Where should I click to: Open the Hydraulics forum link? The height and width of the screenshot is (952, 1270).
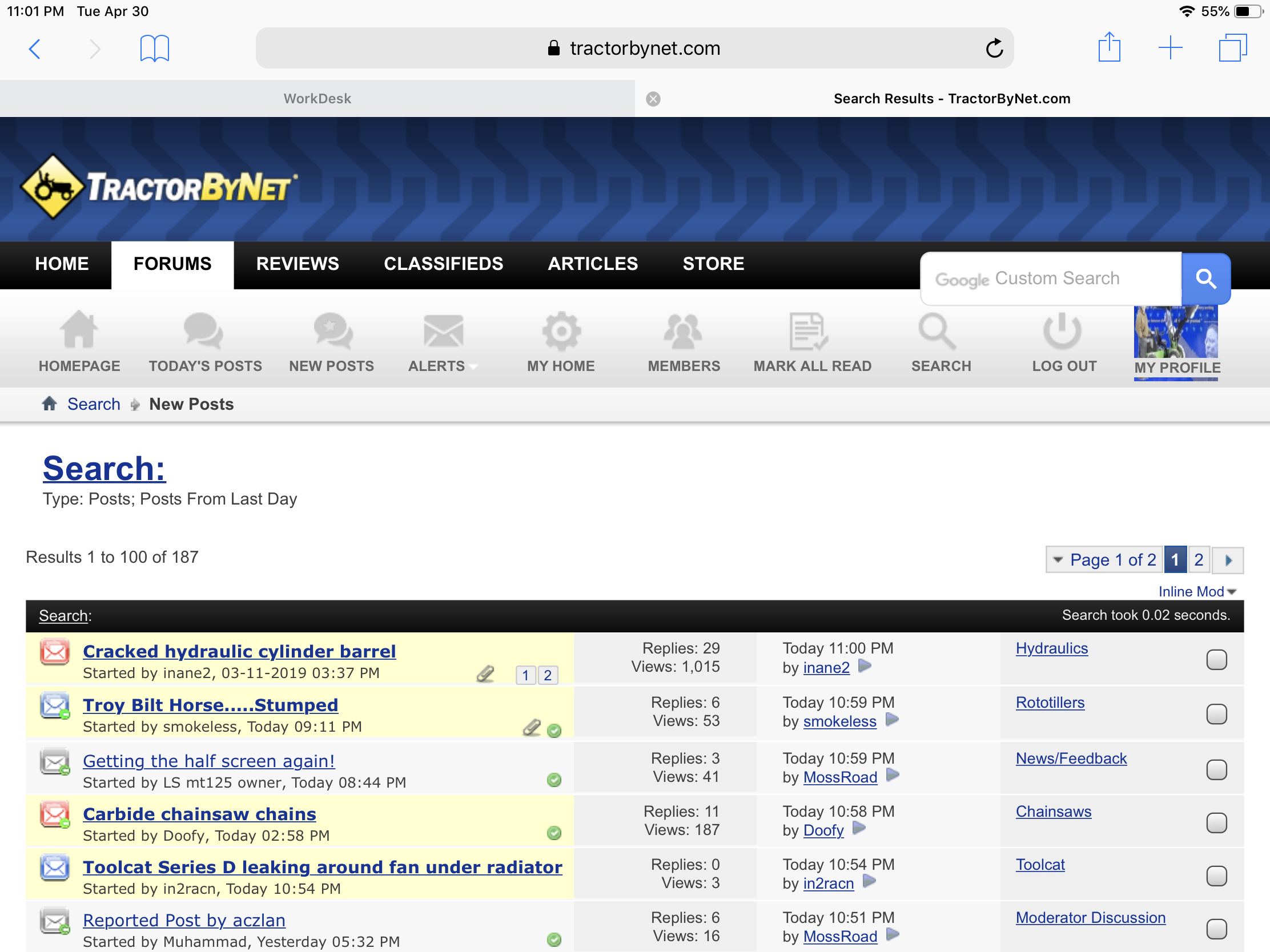1051,648
